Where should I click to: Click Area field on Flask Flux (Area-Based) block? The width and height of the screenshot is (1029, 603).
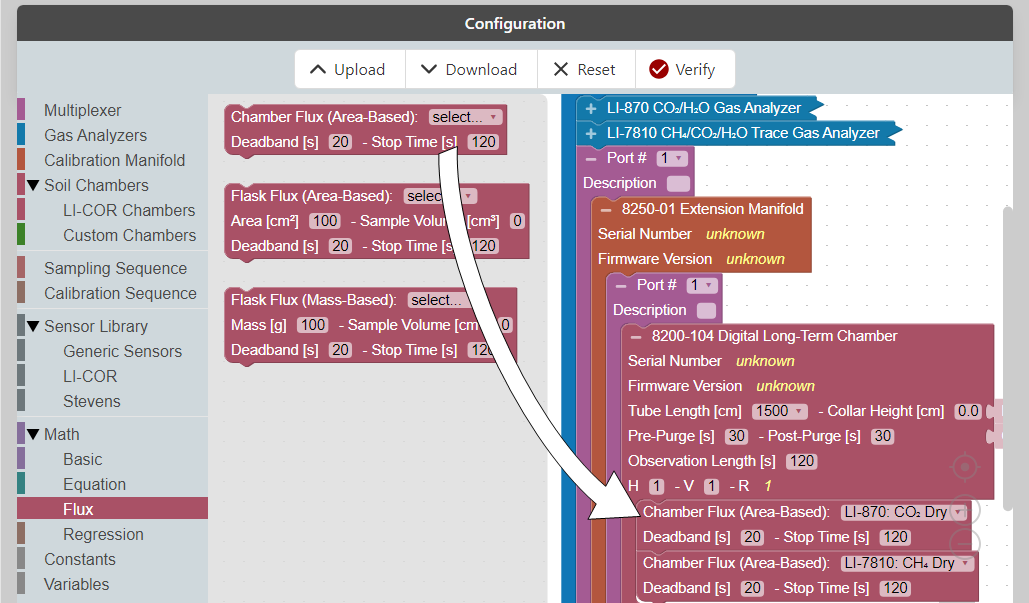coord(325,221)
